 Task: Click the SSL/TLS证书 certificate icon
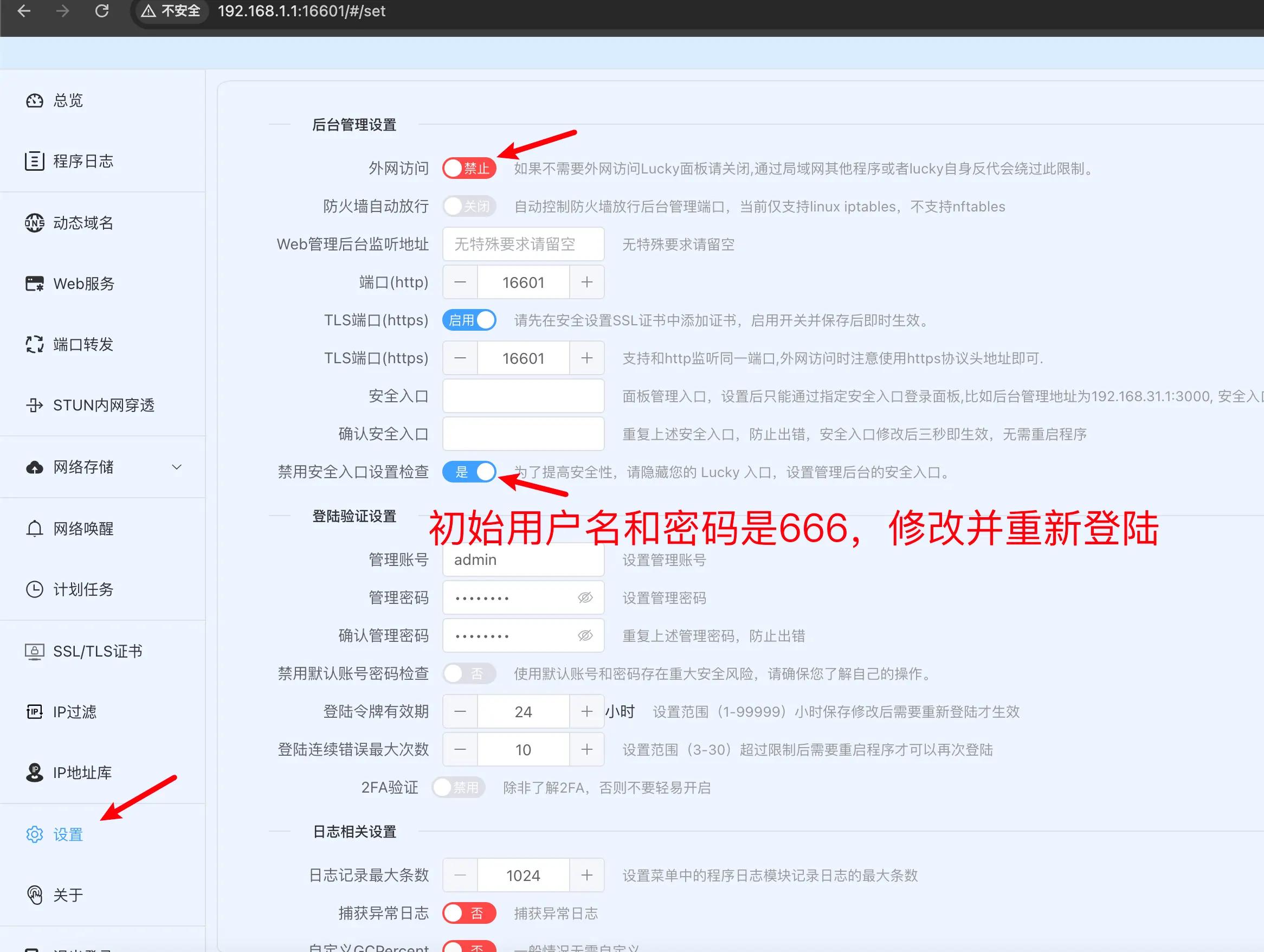34,652
